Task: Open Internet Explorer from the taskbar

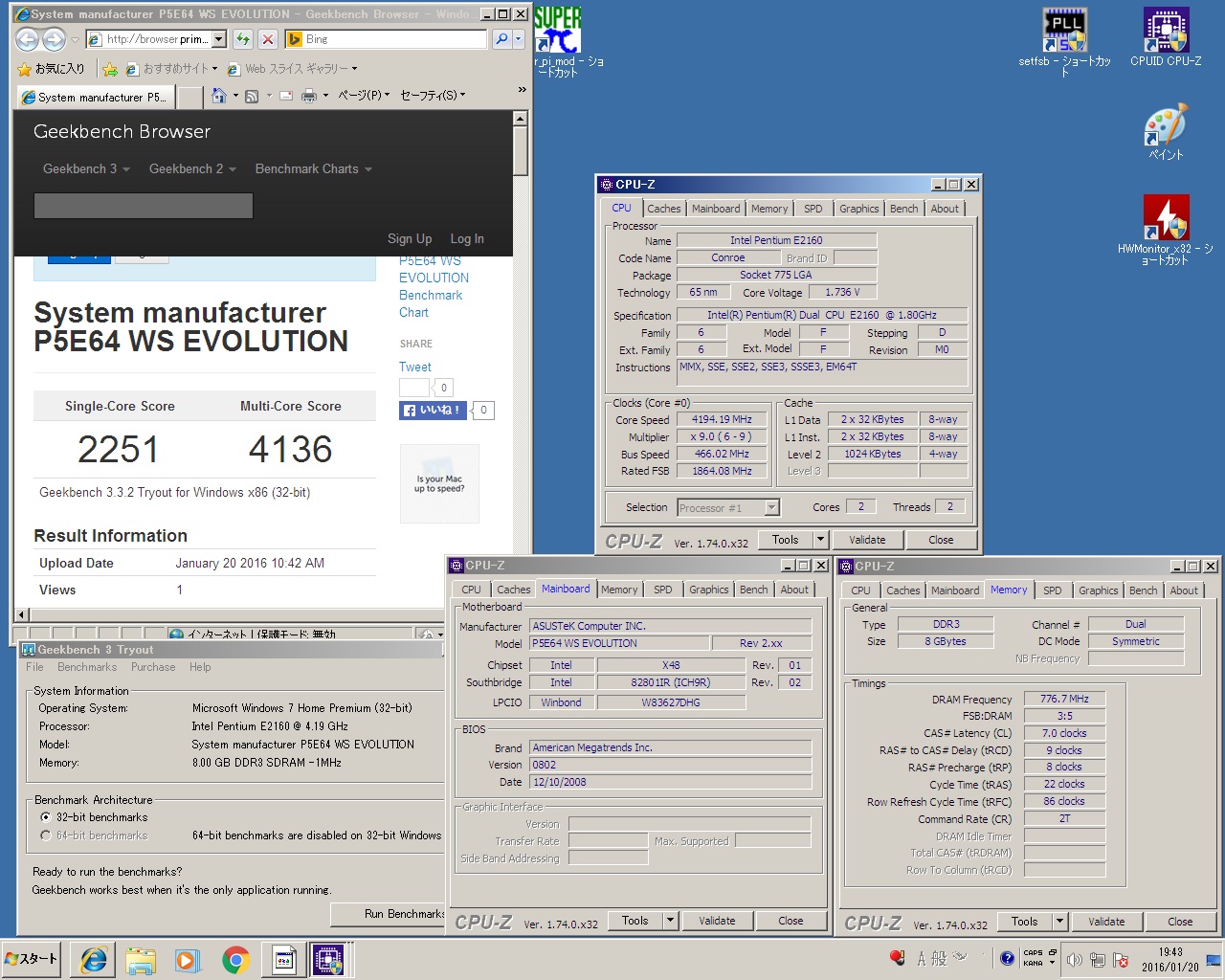Action: 93,960
